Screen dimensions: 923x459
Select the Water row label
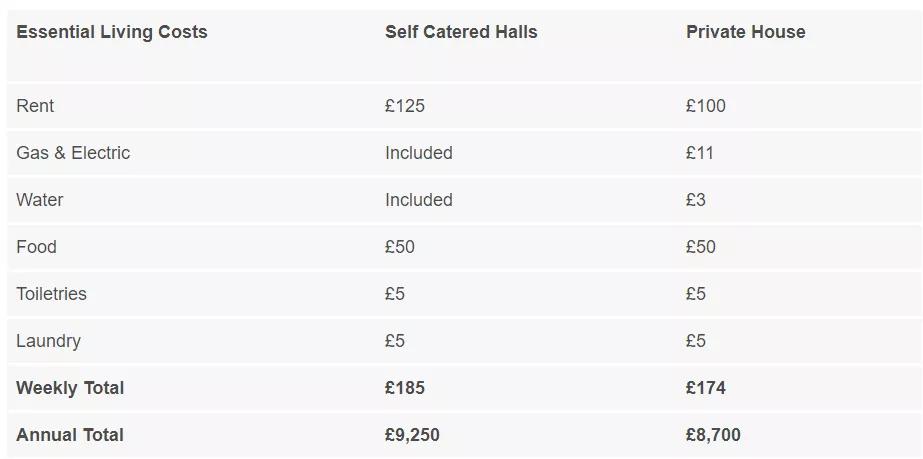pos(39,200)
